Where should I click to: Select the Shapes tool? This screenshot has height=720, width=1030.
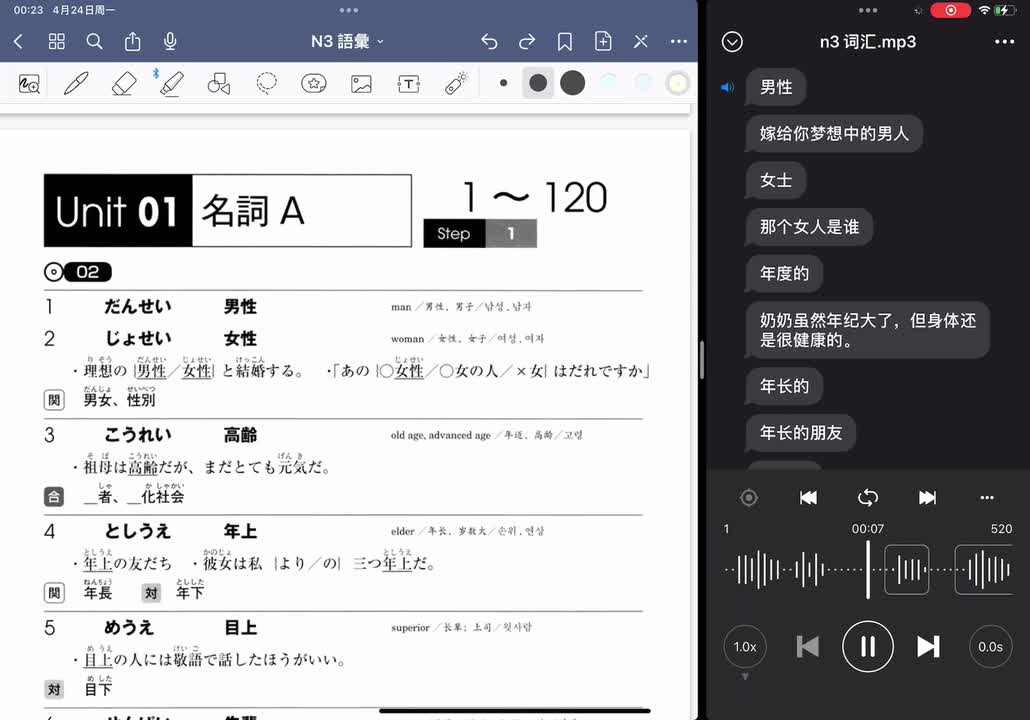pyautogui.click(x=219, y=83)
